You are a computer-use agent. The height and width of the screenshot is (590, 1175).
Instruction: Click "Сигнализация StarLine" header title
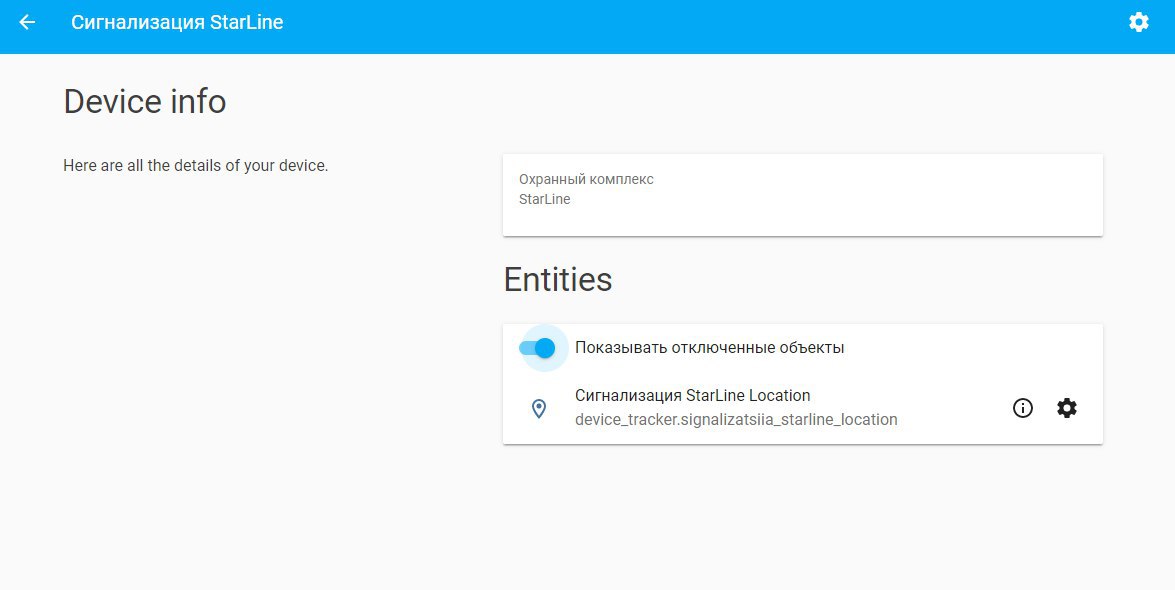pos(177,22)
